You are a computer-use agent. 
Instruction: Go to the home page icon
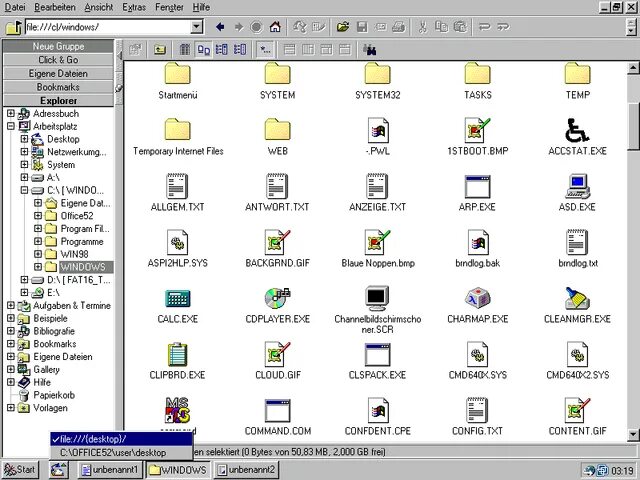[x=275, y=27]
